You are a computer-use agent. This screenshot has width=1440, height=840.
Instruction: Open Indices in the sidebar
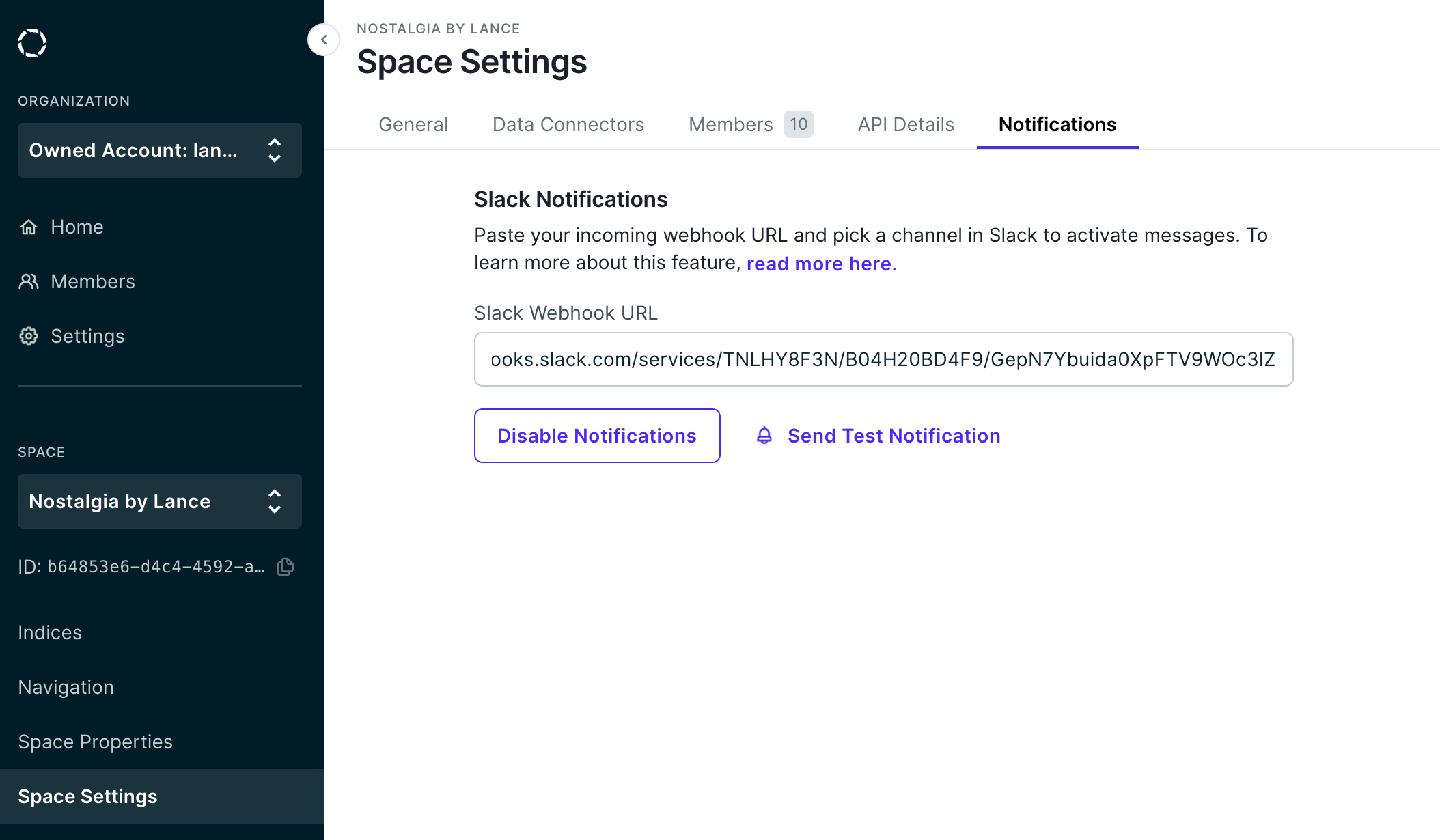click(x=50, y=632)
